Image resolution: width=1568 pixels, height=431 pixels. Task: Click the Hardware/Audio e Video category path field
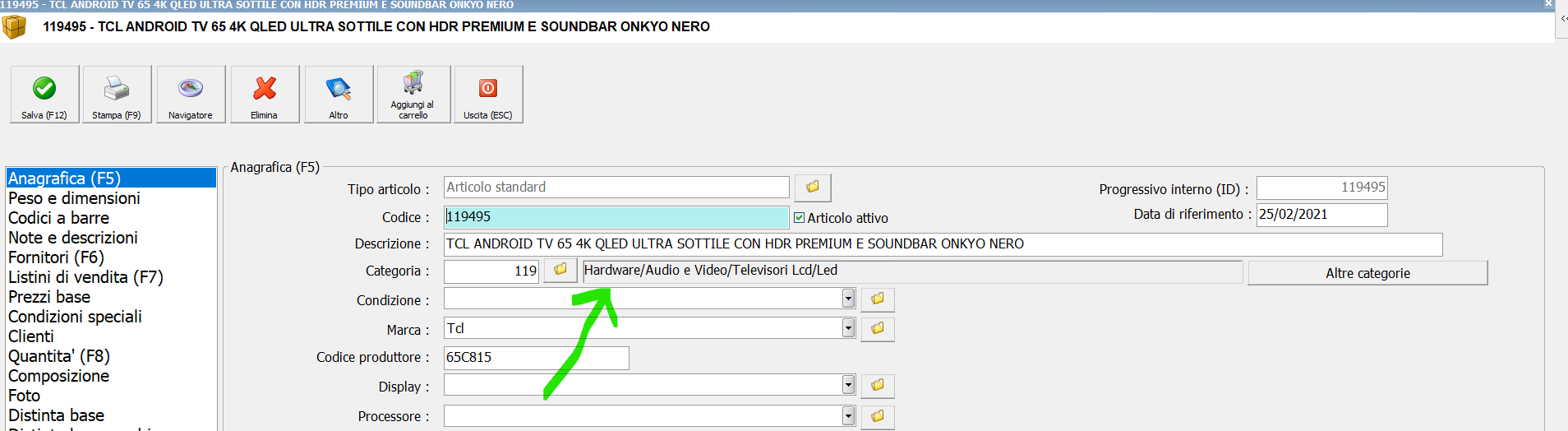click(912, 271)
